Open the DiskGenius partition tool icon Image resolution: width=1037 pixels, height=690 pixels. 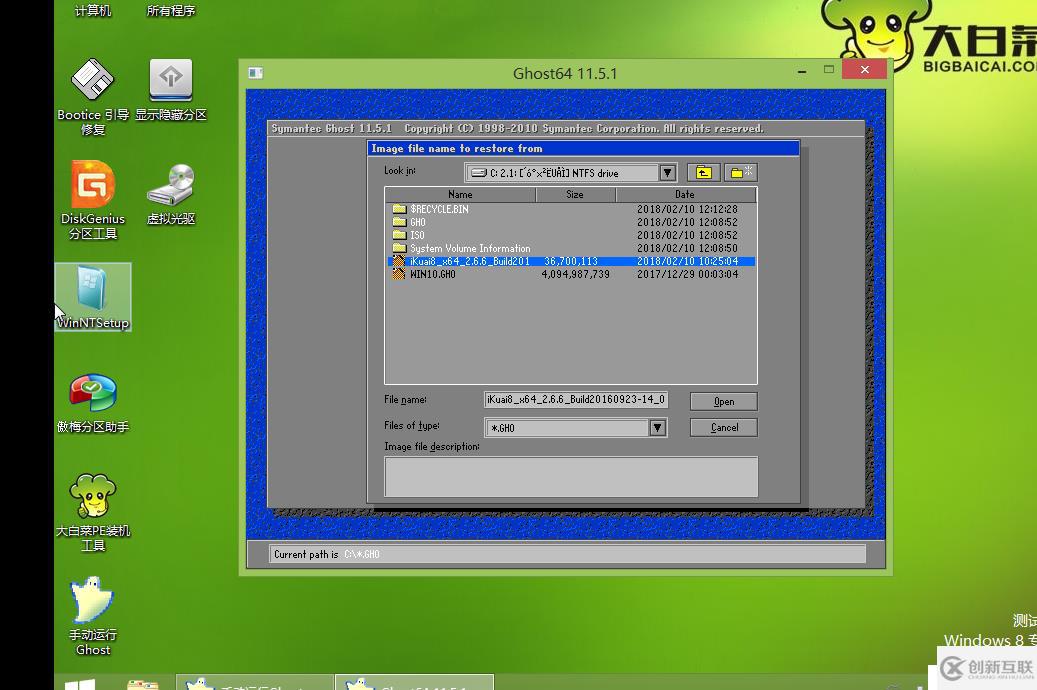pyautogui.click(x=93, y=187)
